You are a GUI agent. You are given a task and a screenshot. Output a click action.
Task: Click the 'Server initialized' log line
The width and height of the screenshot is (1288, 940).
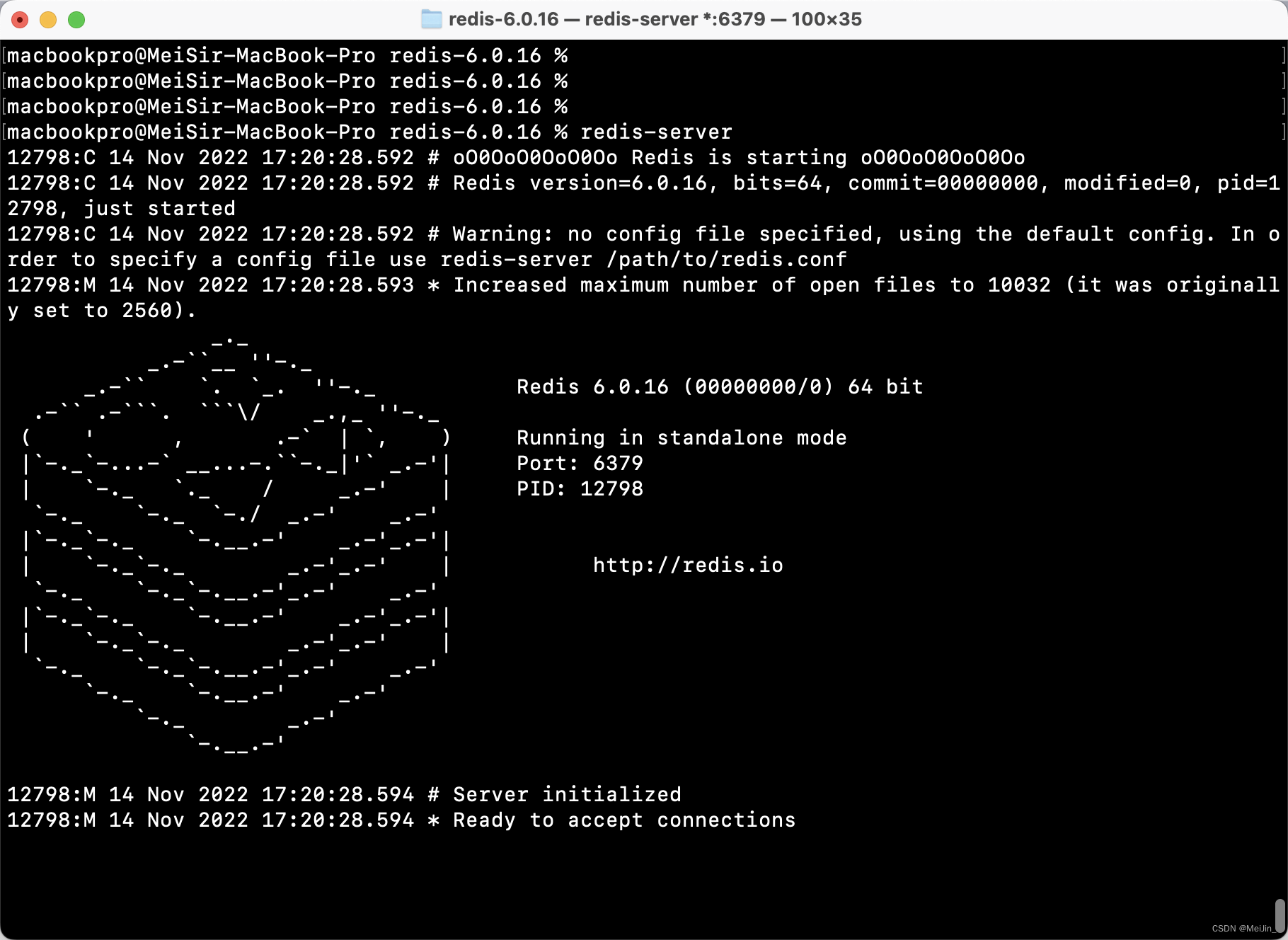click(x=344, y=795)
